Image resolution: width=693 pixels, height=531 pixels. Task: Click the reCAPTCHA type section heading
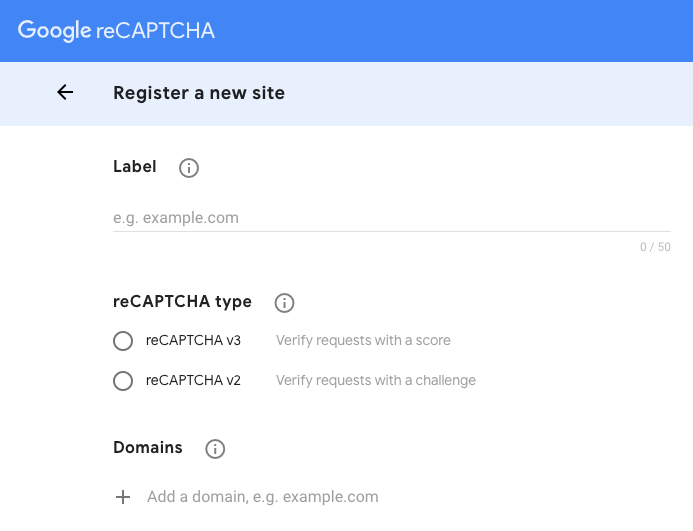tap(183, 302)
